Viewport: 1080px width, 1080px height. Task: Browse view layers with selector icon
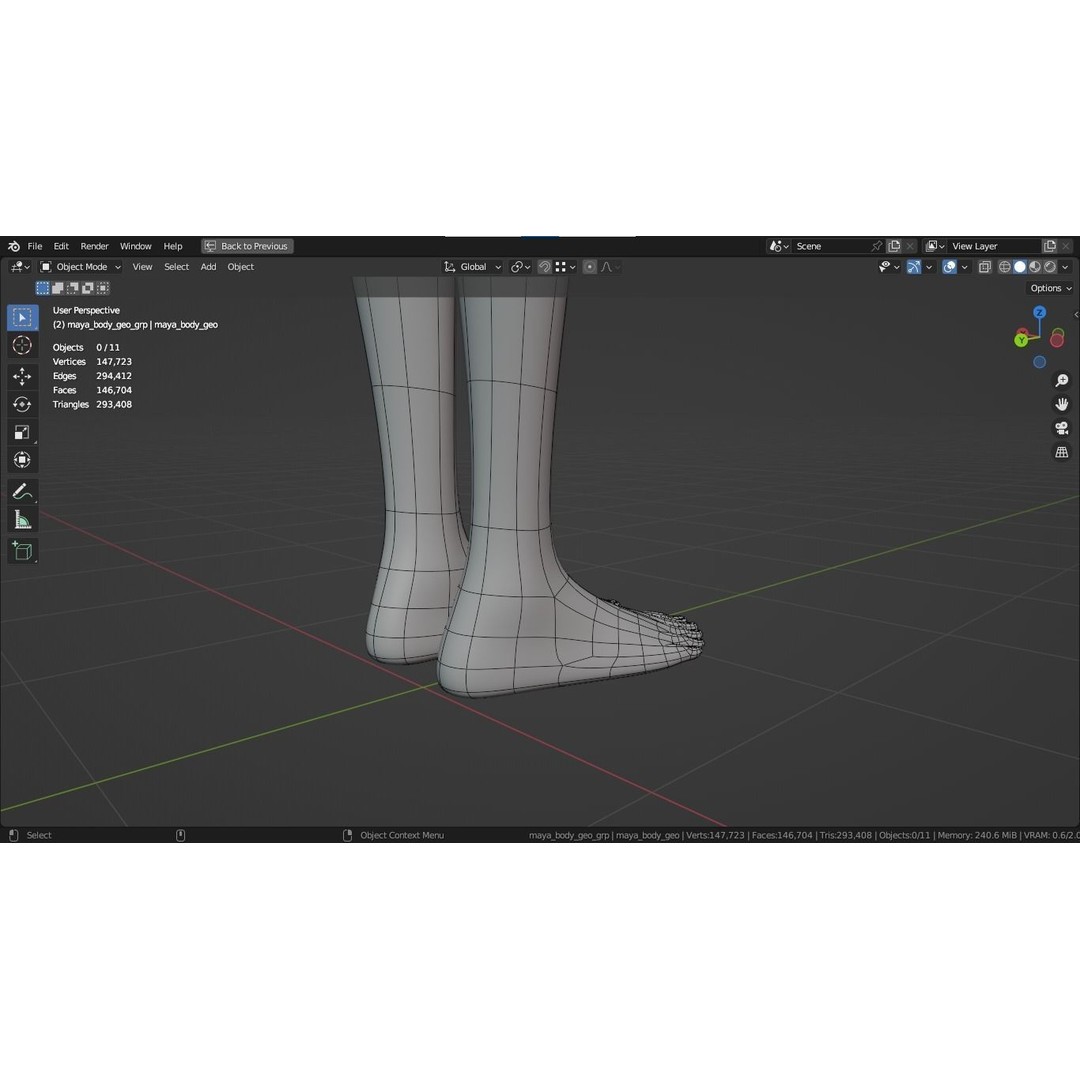tap(935, 246)
